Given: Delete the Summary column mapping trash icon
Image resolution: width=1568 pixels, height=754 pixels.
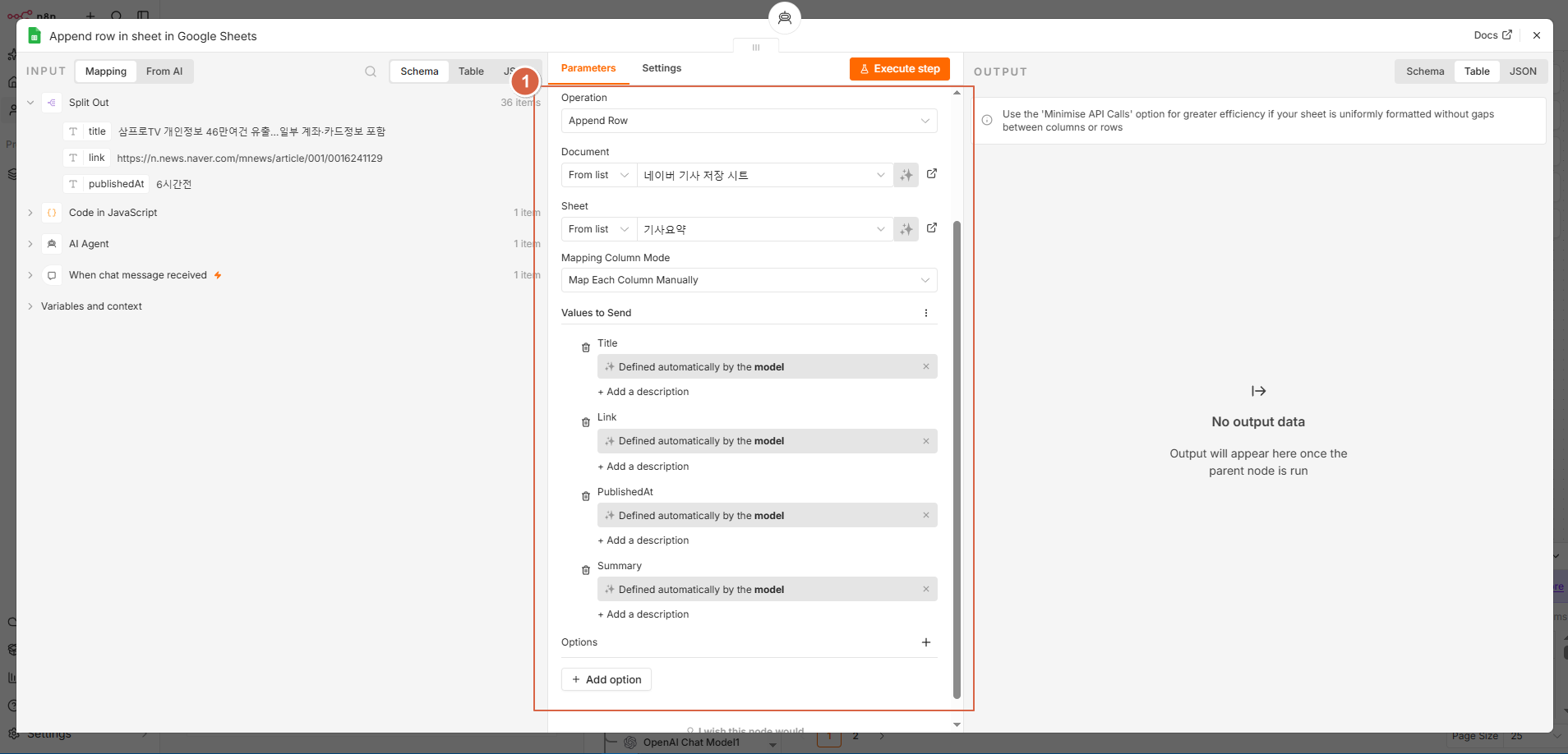Looking at the screenshot, I should pos(586,570).
